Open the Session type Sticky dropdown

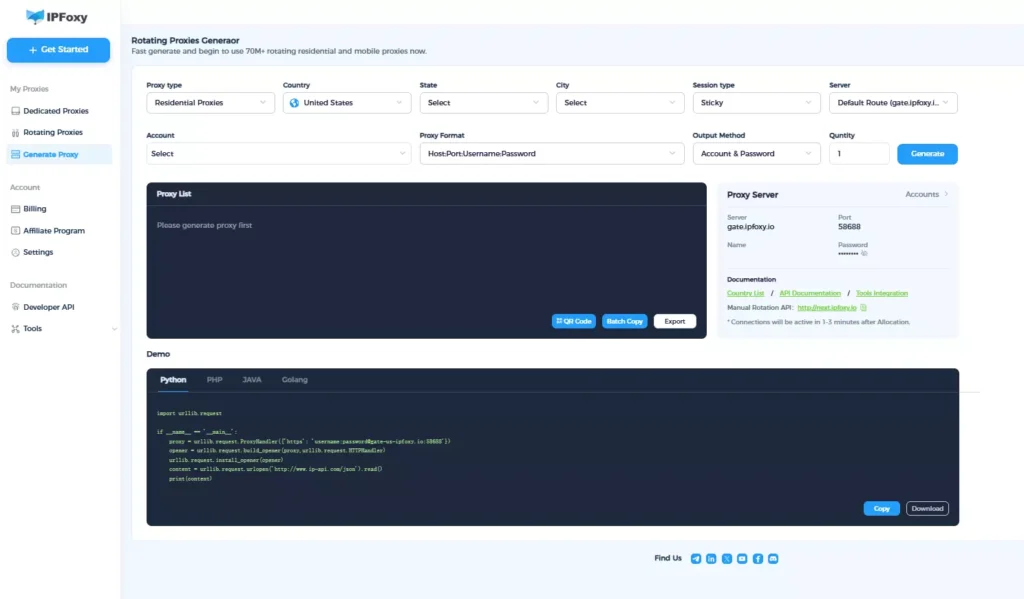756,103
